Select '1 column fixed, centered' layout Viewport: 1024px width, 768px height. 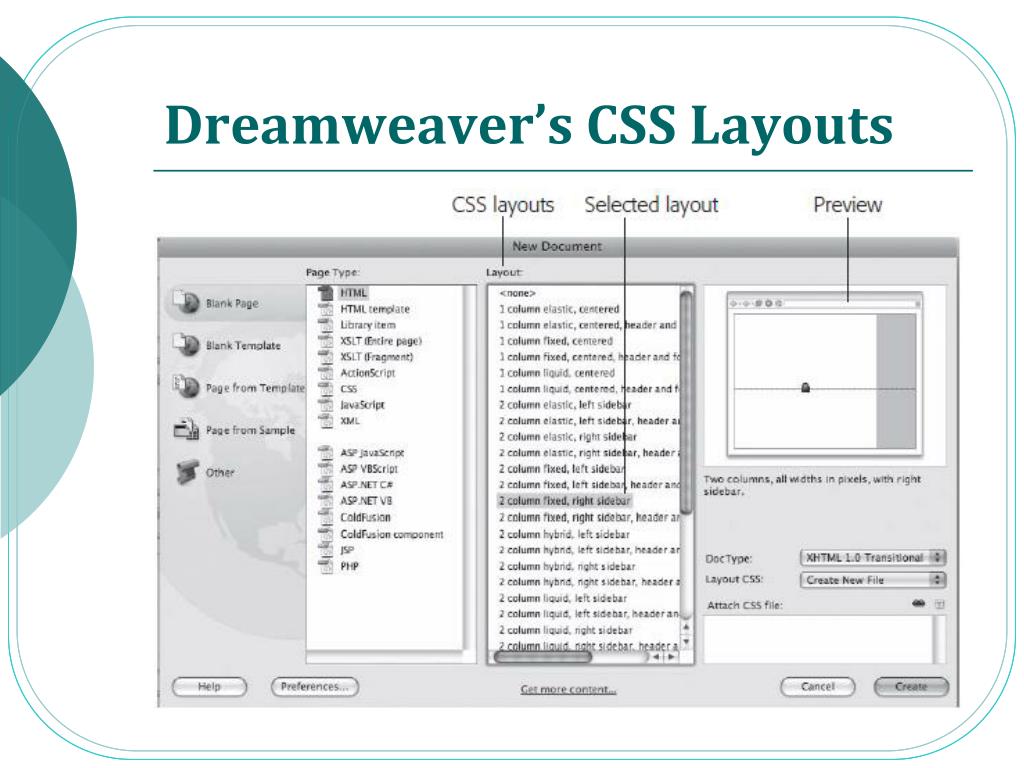[556, 341]
